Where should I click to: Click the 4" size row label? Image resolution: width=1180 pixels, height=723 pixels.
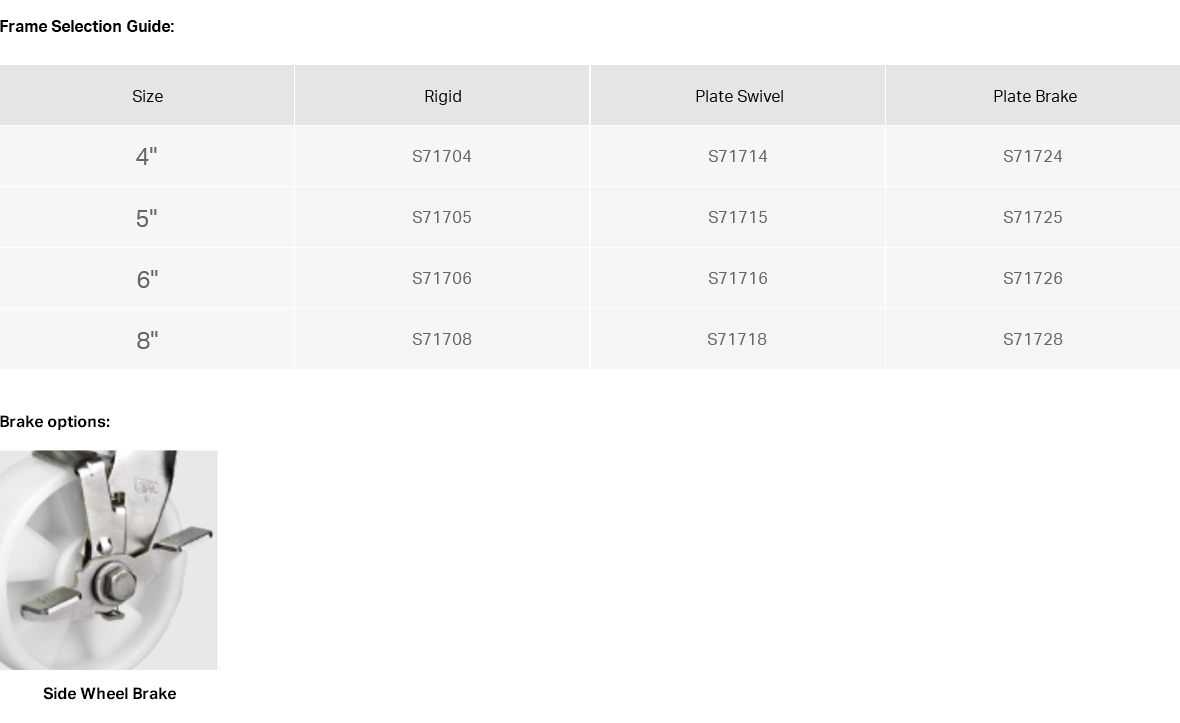tap(147, 156)
